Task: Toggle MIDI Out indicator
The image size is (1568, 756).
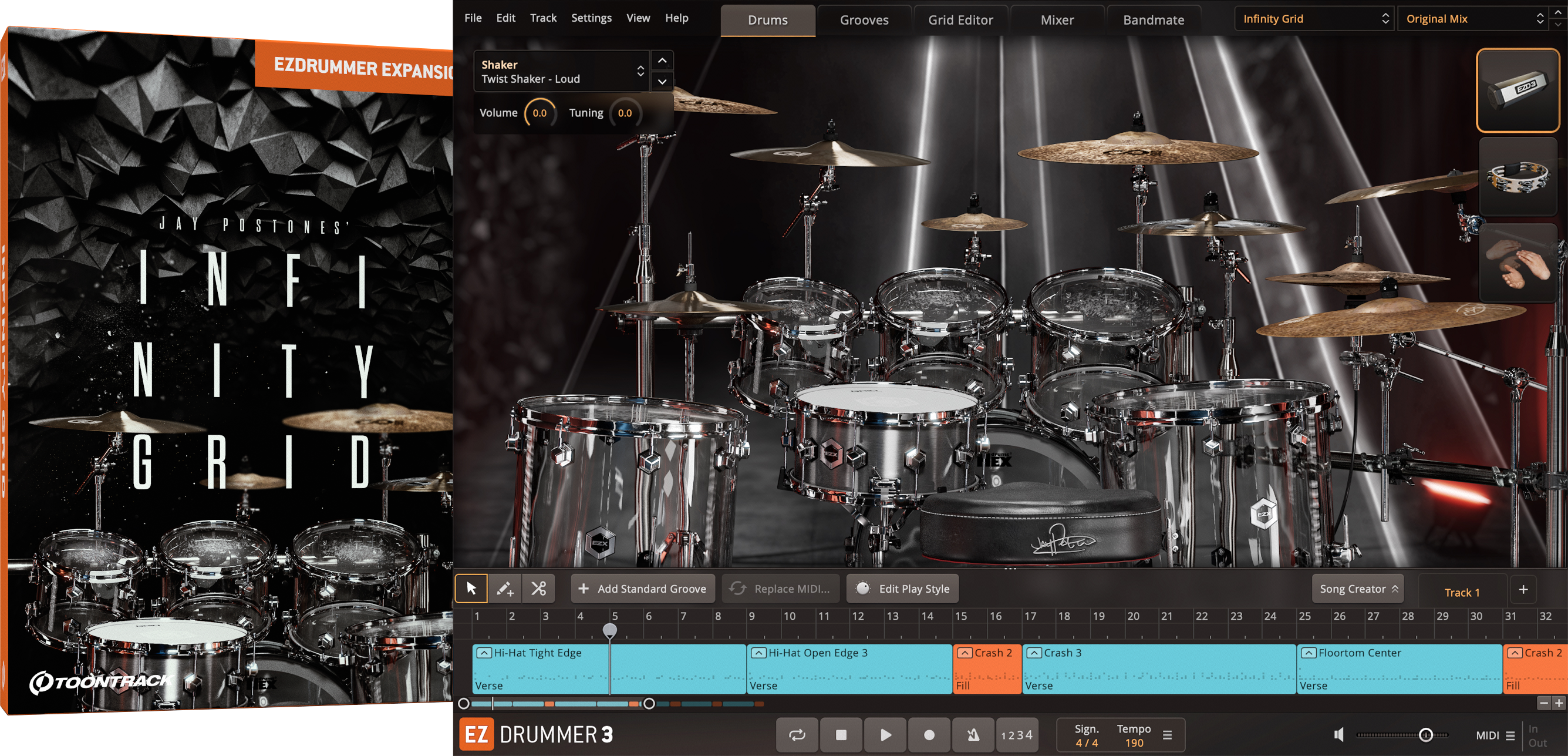Action: (x=1538, y=742)
